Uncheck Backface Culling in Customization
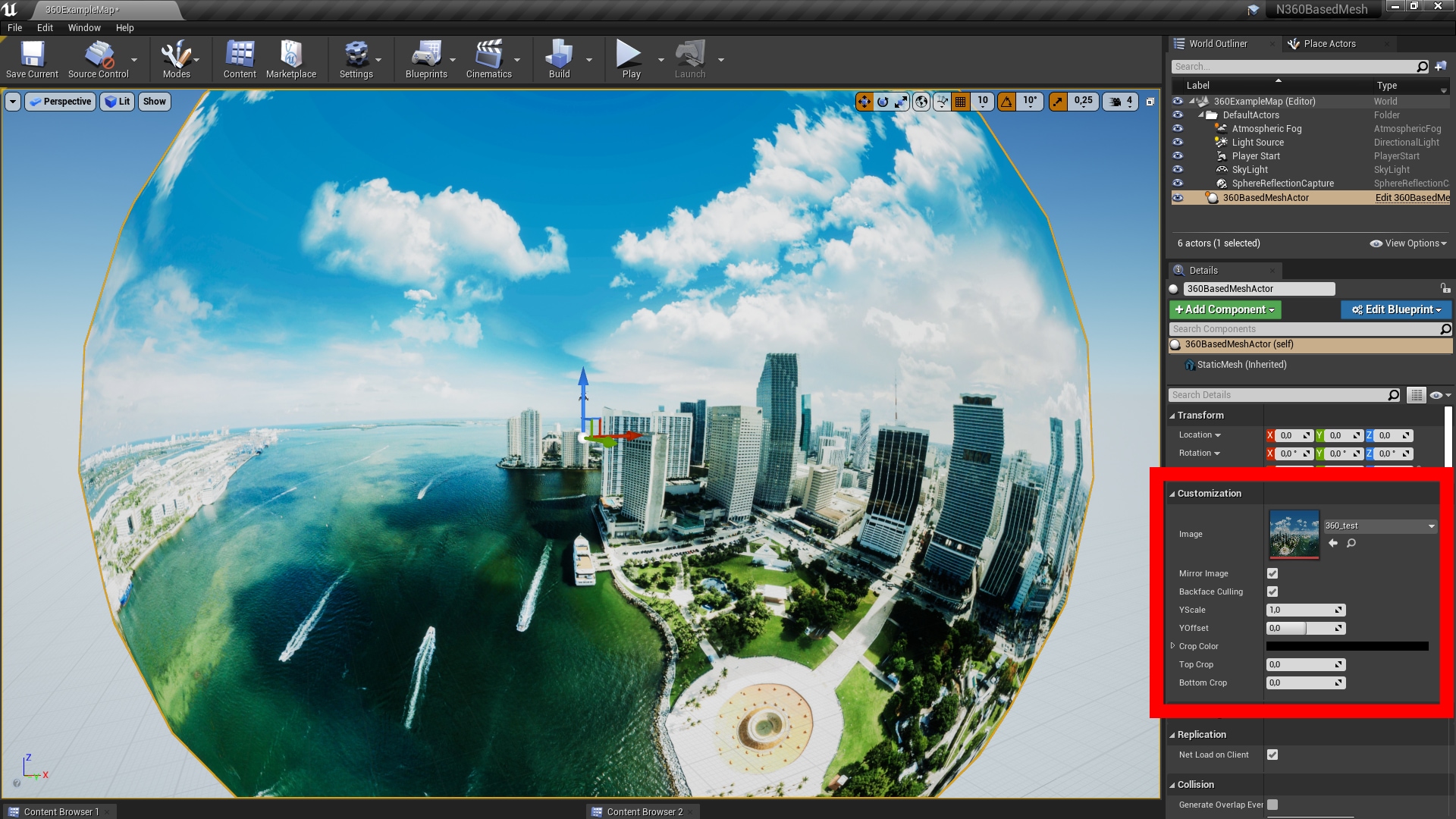 click(1272, 591)
